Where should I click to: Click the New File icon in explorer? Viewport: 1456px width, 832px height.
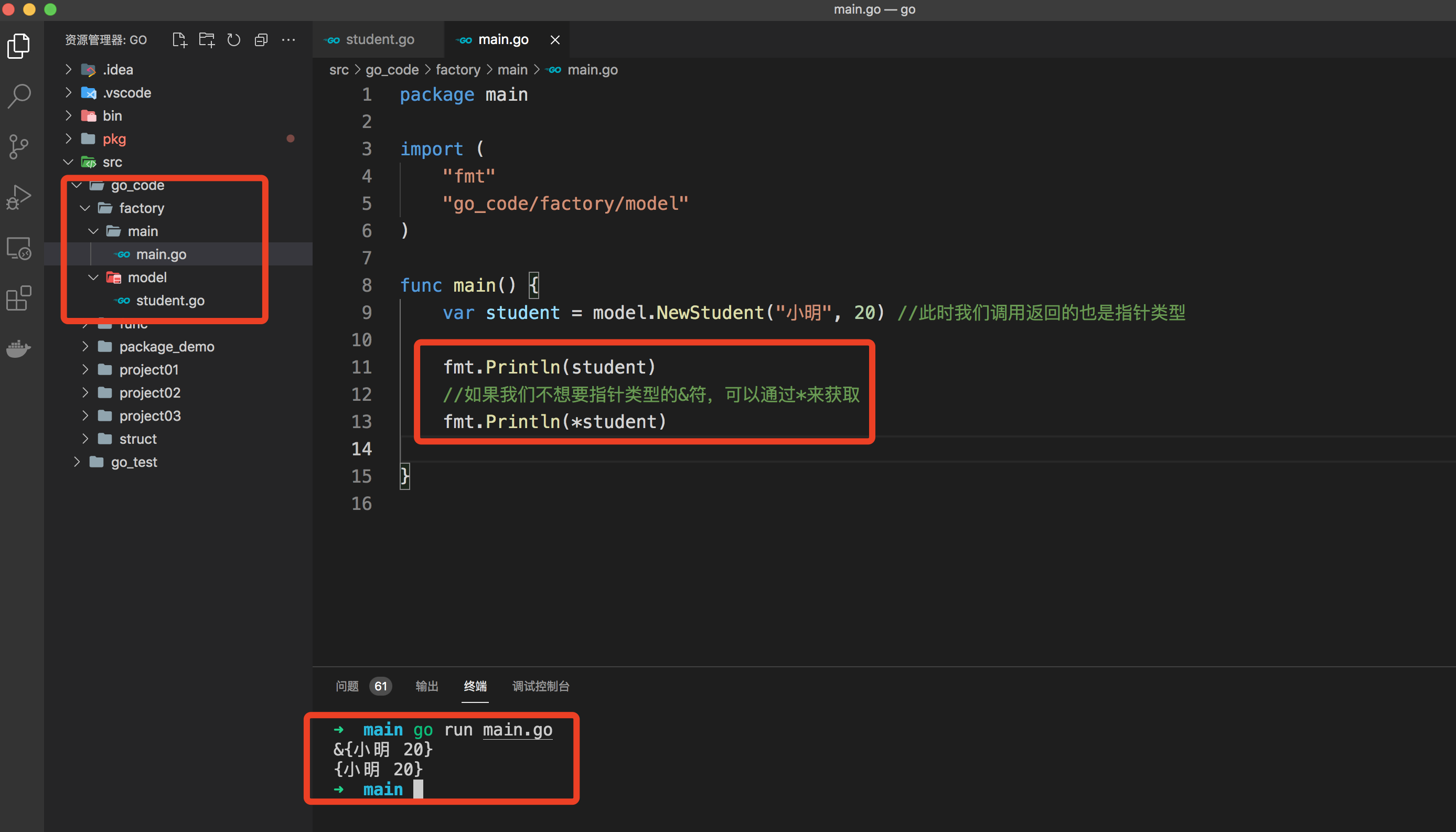179,40
